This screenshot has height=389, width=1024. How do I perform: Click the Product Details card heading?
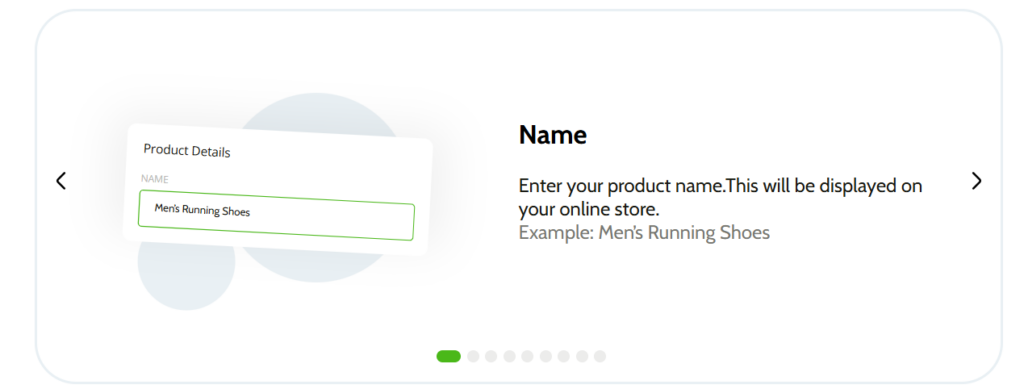coord(187,151)
